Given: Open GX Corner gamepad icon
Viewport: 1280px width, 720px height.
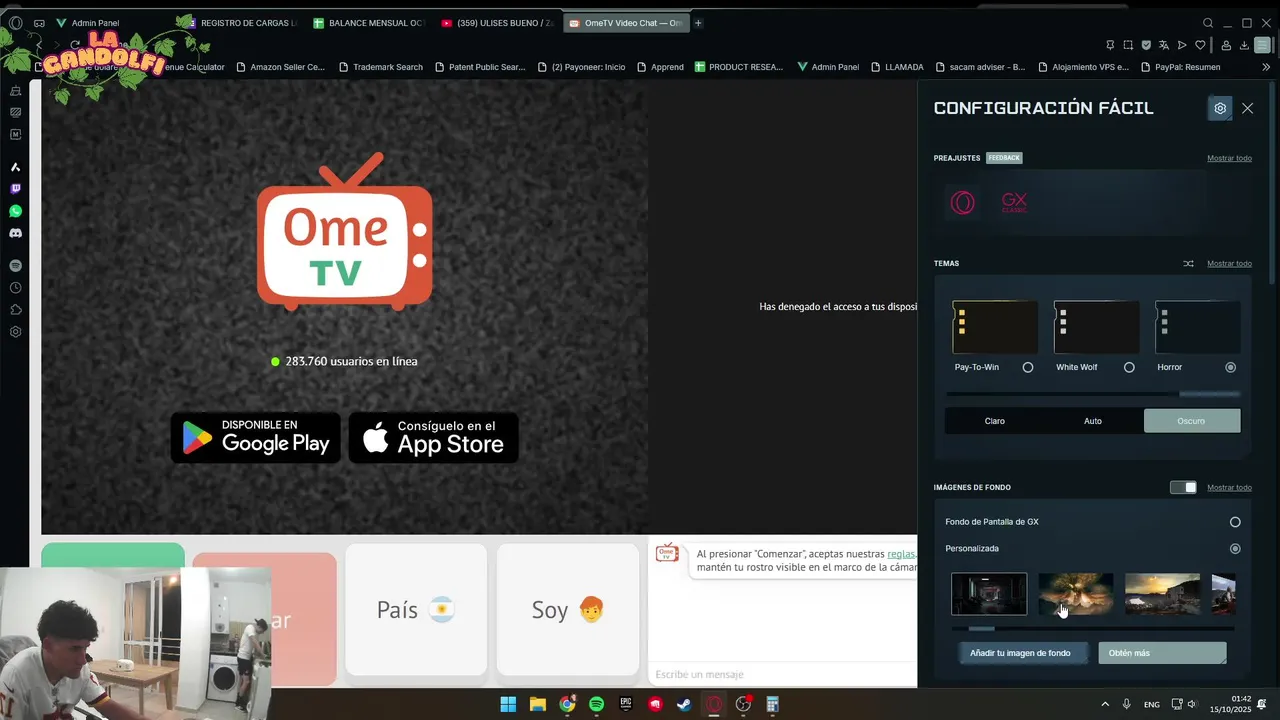Looking at the screenshot, I should click(x=39, y=23).
